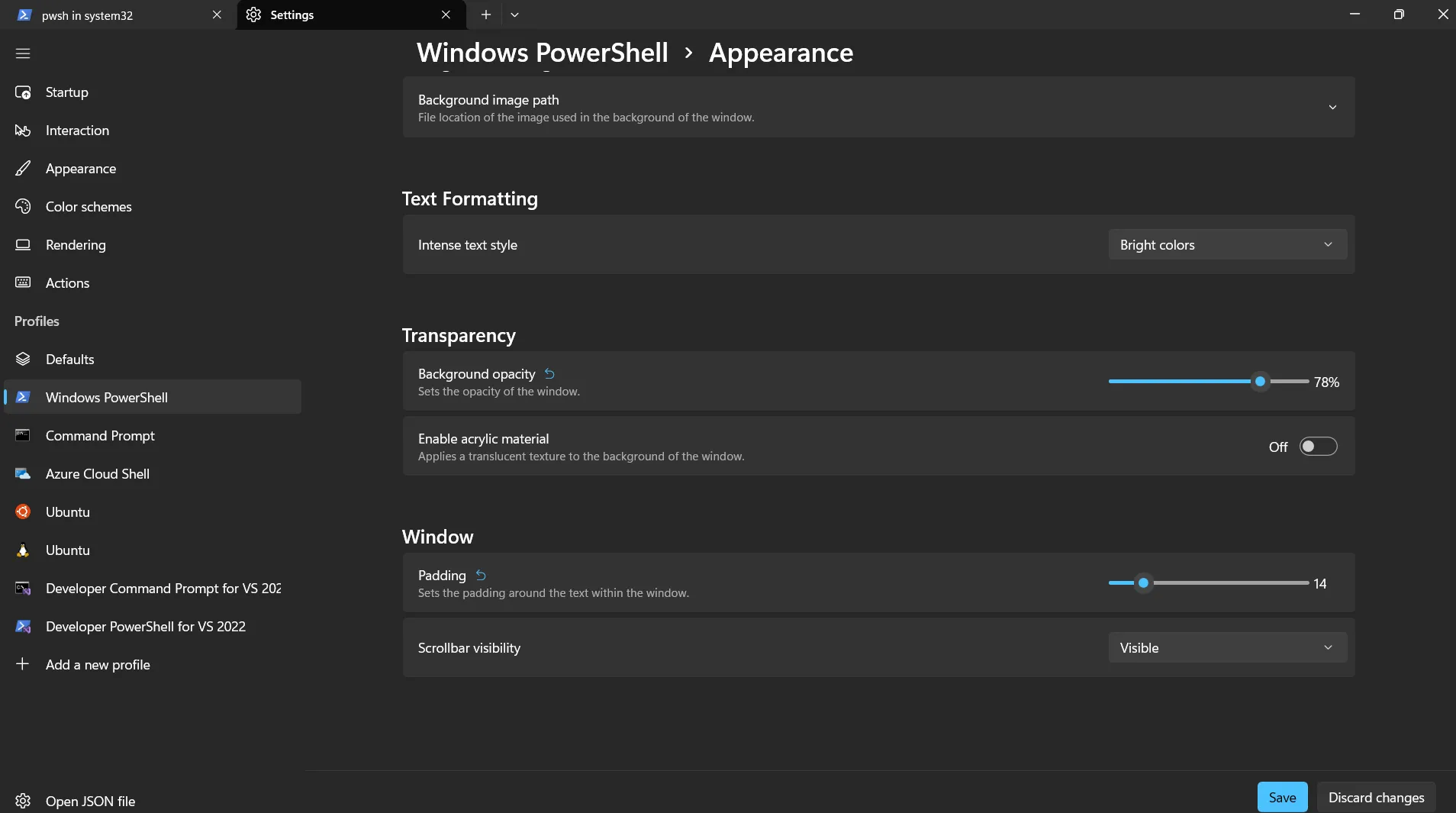The height and width of the screenshot is (813, 1456).
Task: Click the Add a new profile plus
Action: 23,664
